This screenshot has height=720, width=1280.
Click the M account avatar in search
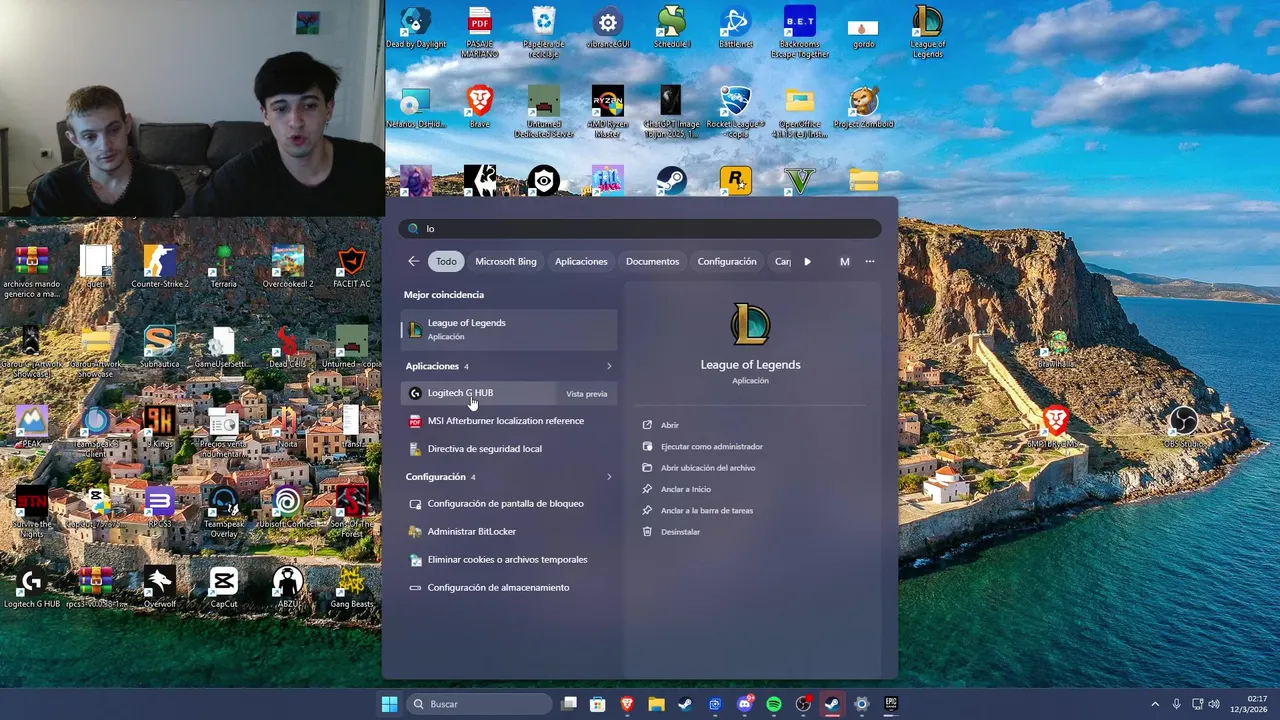click(x=844, y=262)
